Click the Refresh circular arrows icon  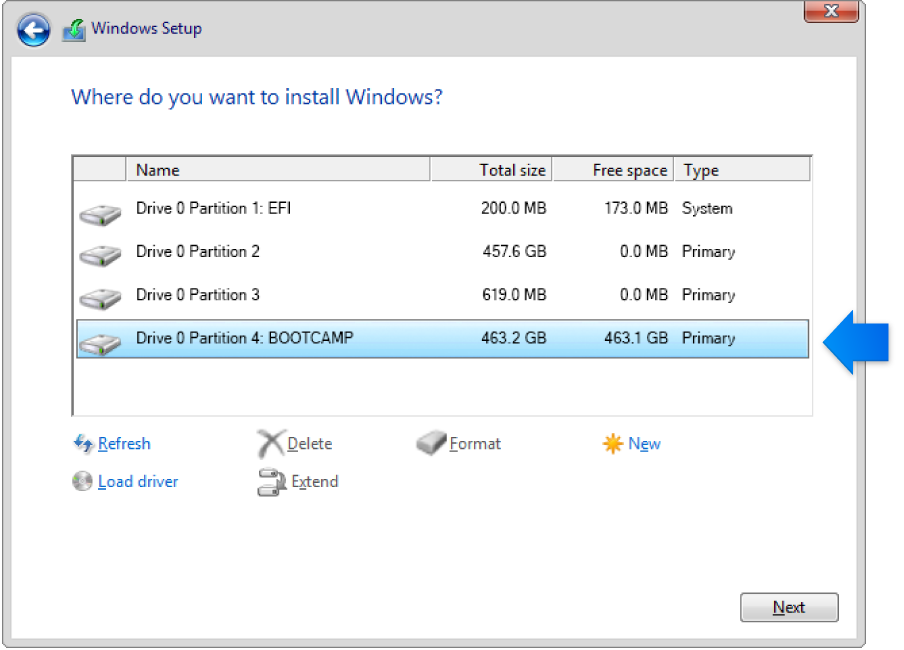(83, 444)
